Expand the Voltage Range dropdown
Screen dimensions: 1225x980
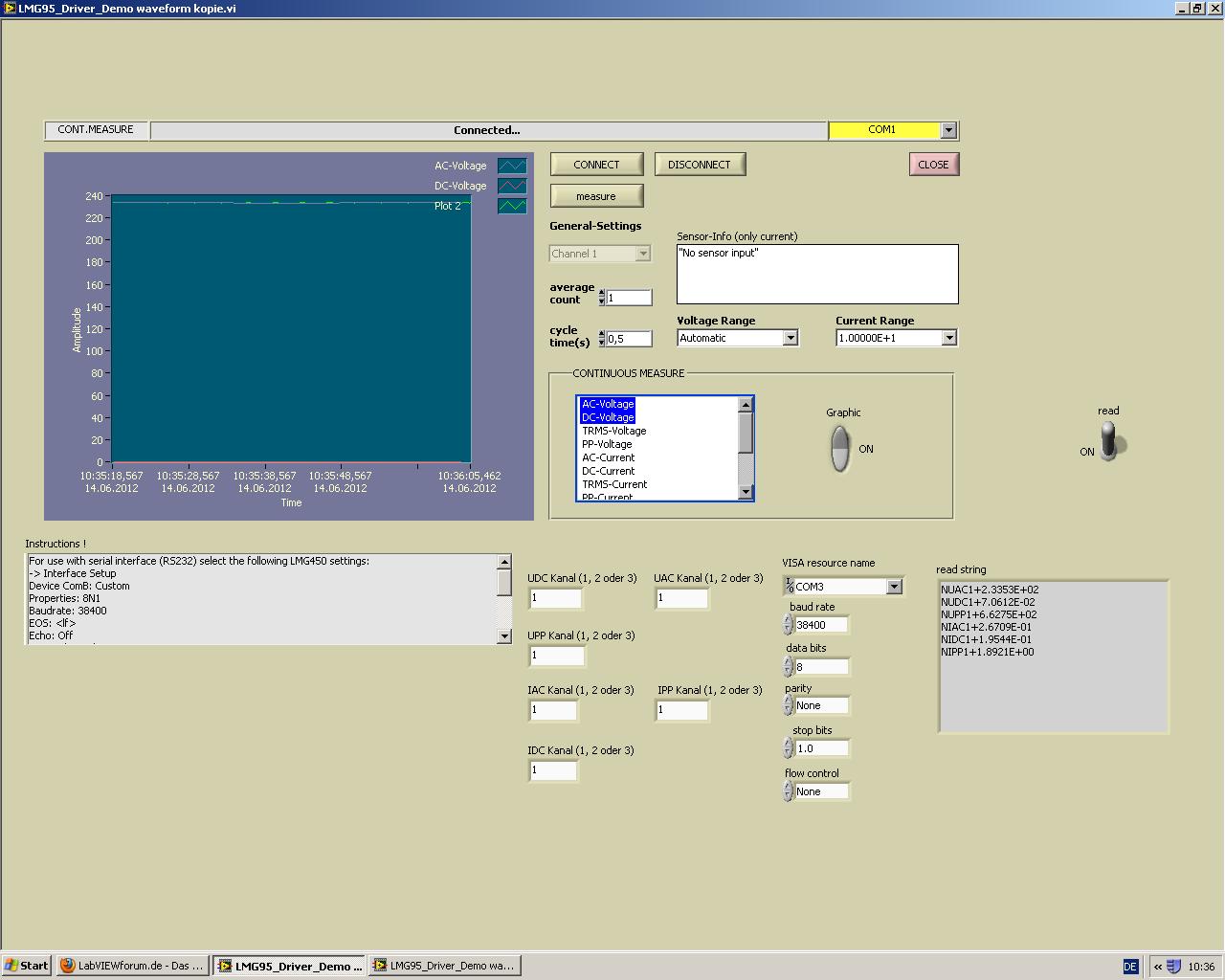coord(790,338)
